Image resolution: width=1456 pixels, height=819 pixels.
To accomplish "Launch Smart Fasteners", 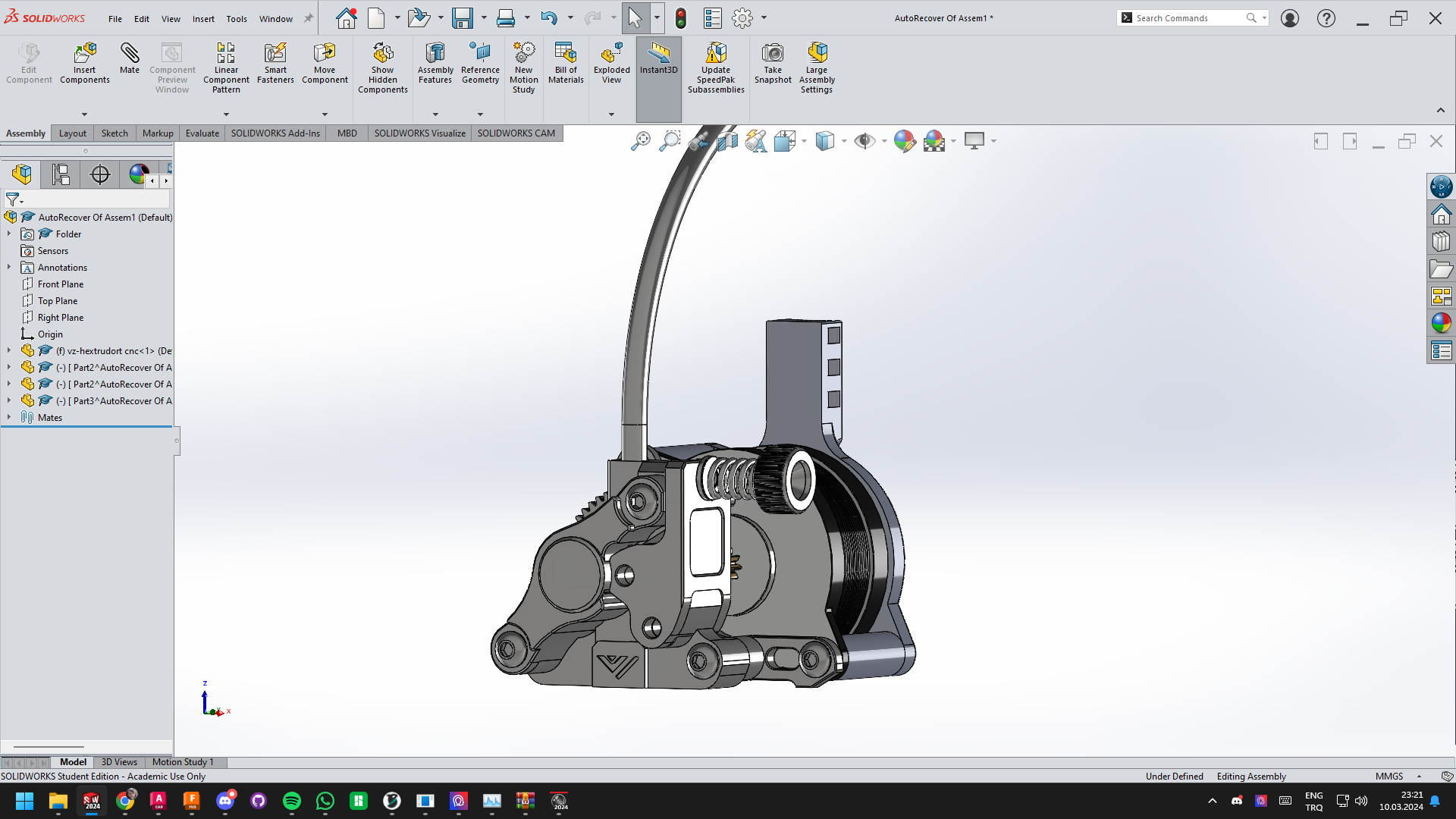I will pyautogui.click(x=275, y=63).
